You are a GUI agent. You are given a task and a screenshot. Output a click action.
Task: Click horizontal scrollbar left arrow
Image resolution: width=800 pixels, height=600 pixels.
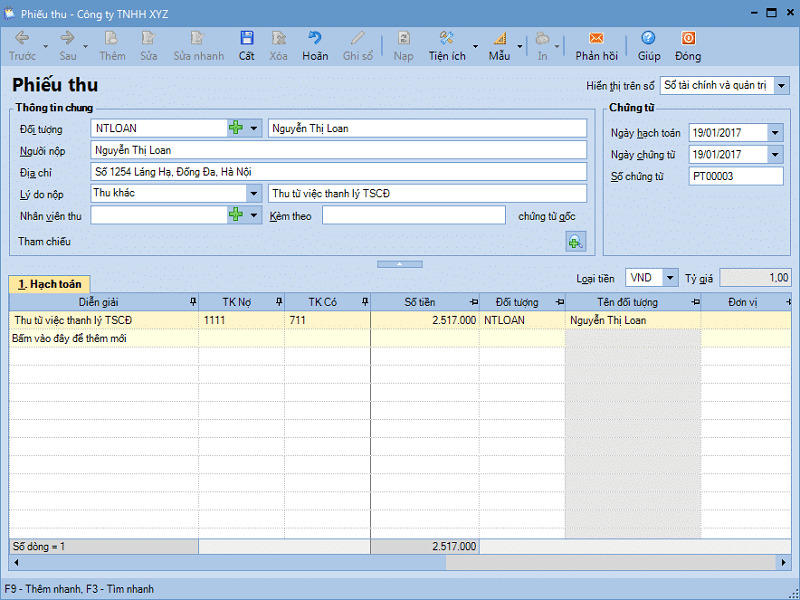pyautogui.click(x=16, y=562)
